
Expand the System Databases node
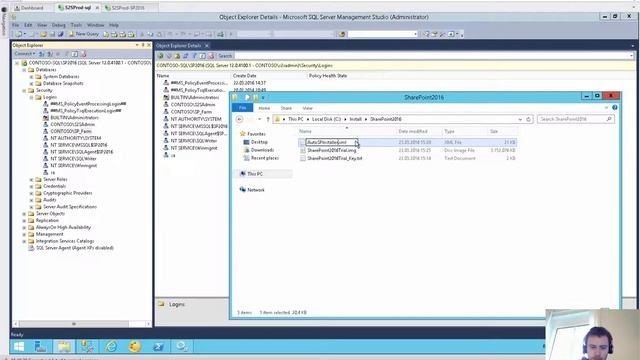tap(31, 77)
